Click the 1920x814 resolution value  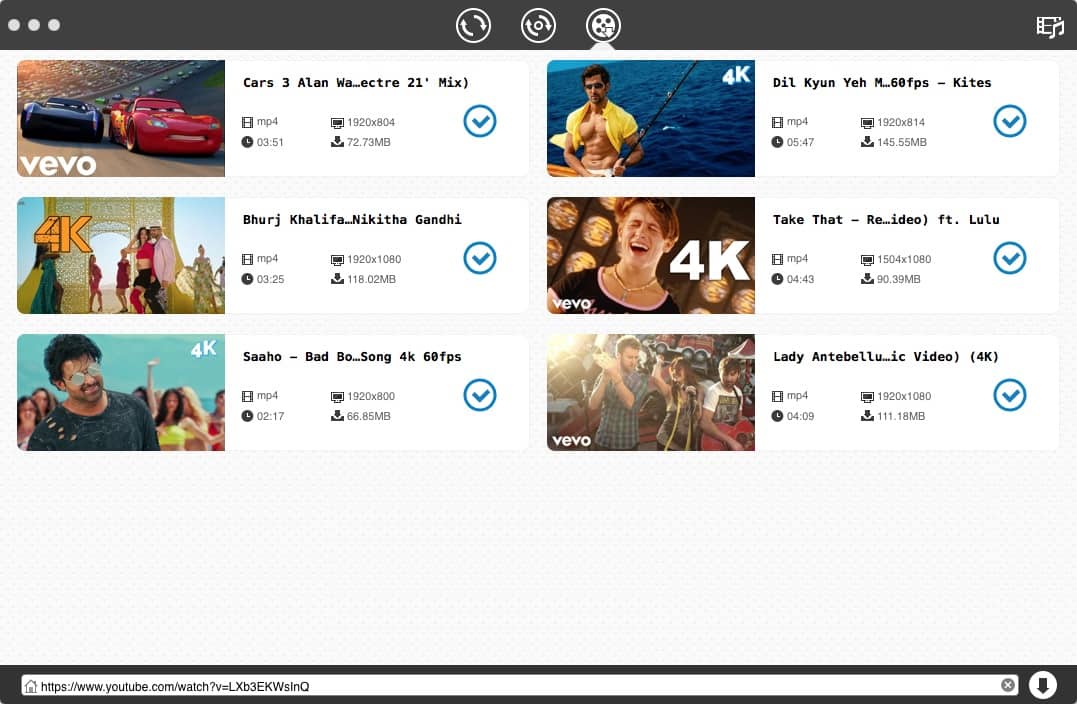tap(901, 122)
